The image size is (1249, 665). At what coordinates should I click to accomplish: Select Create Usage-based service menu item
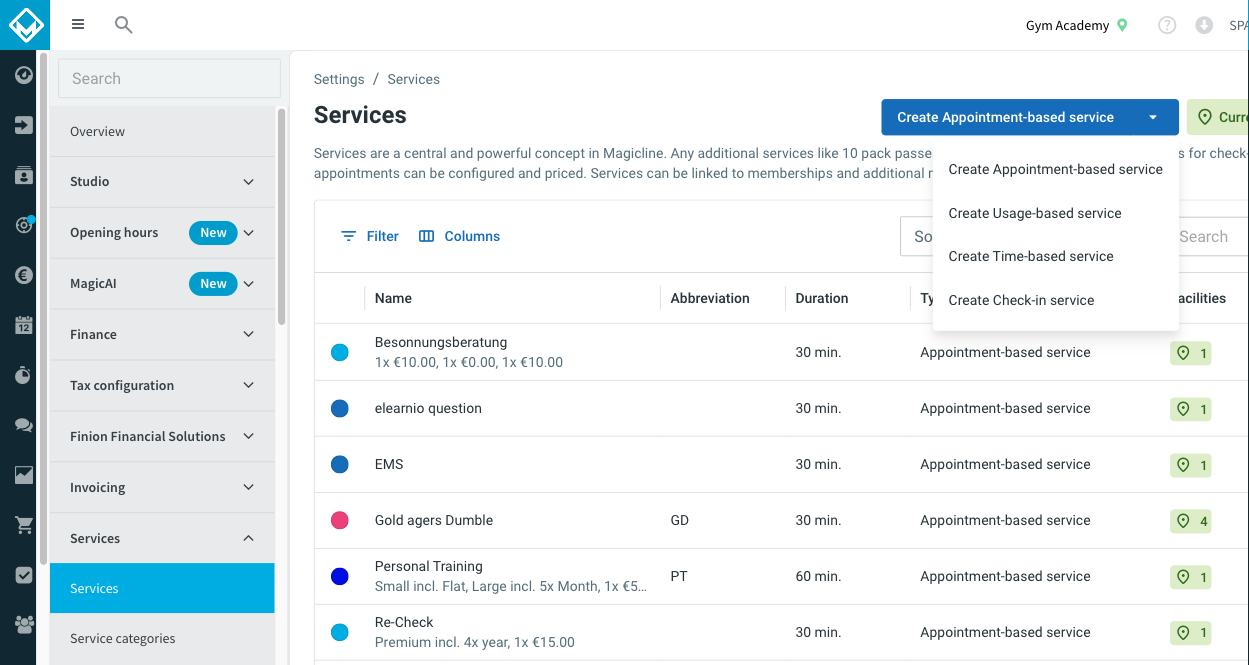click(1055, 213)
